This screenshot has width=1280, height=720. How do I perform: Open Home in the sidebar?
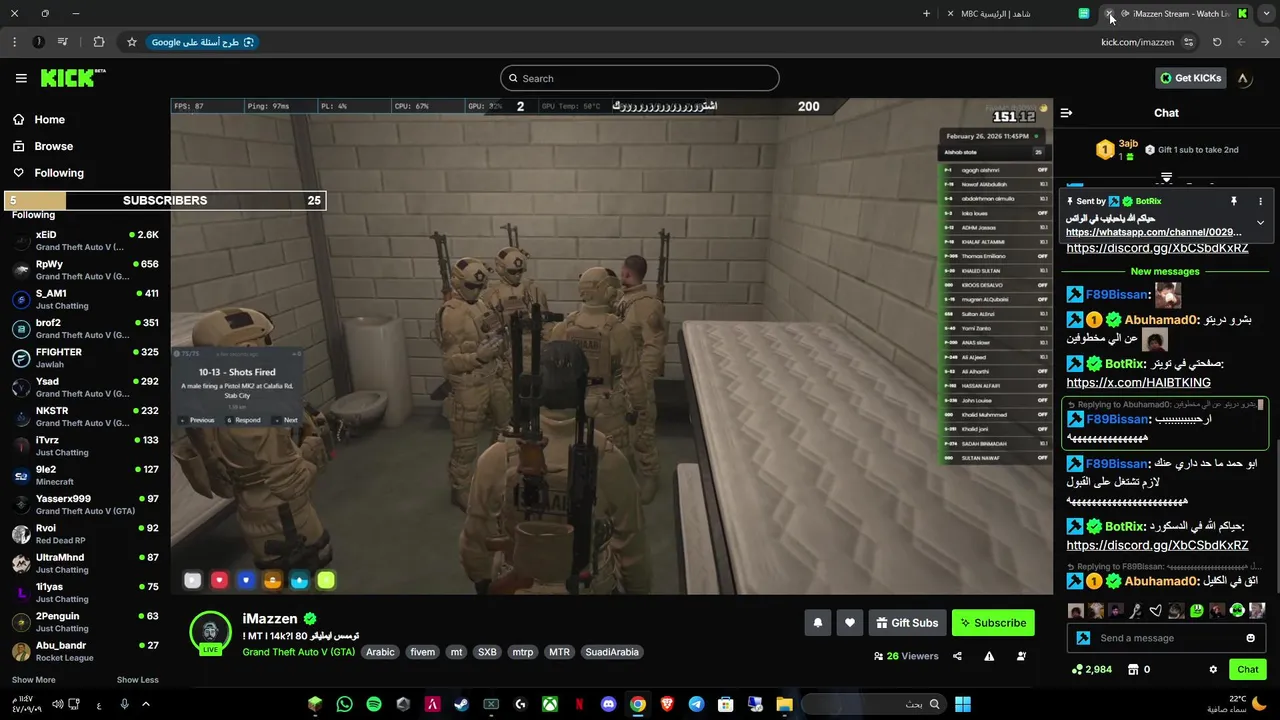tap(40, 119)
